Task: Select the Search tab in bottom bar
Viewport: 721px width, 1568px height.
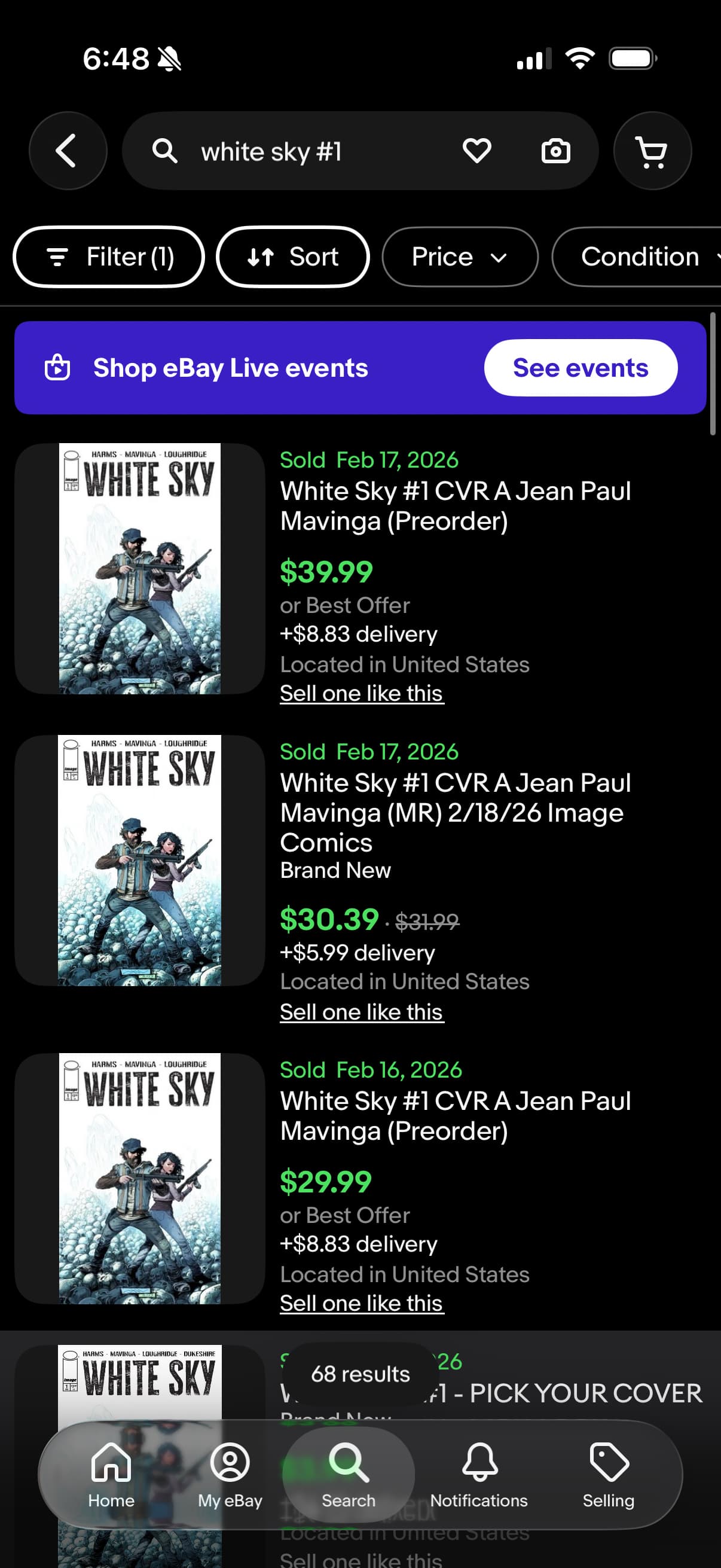Action: (x=349, y=1474)
